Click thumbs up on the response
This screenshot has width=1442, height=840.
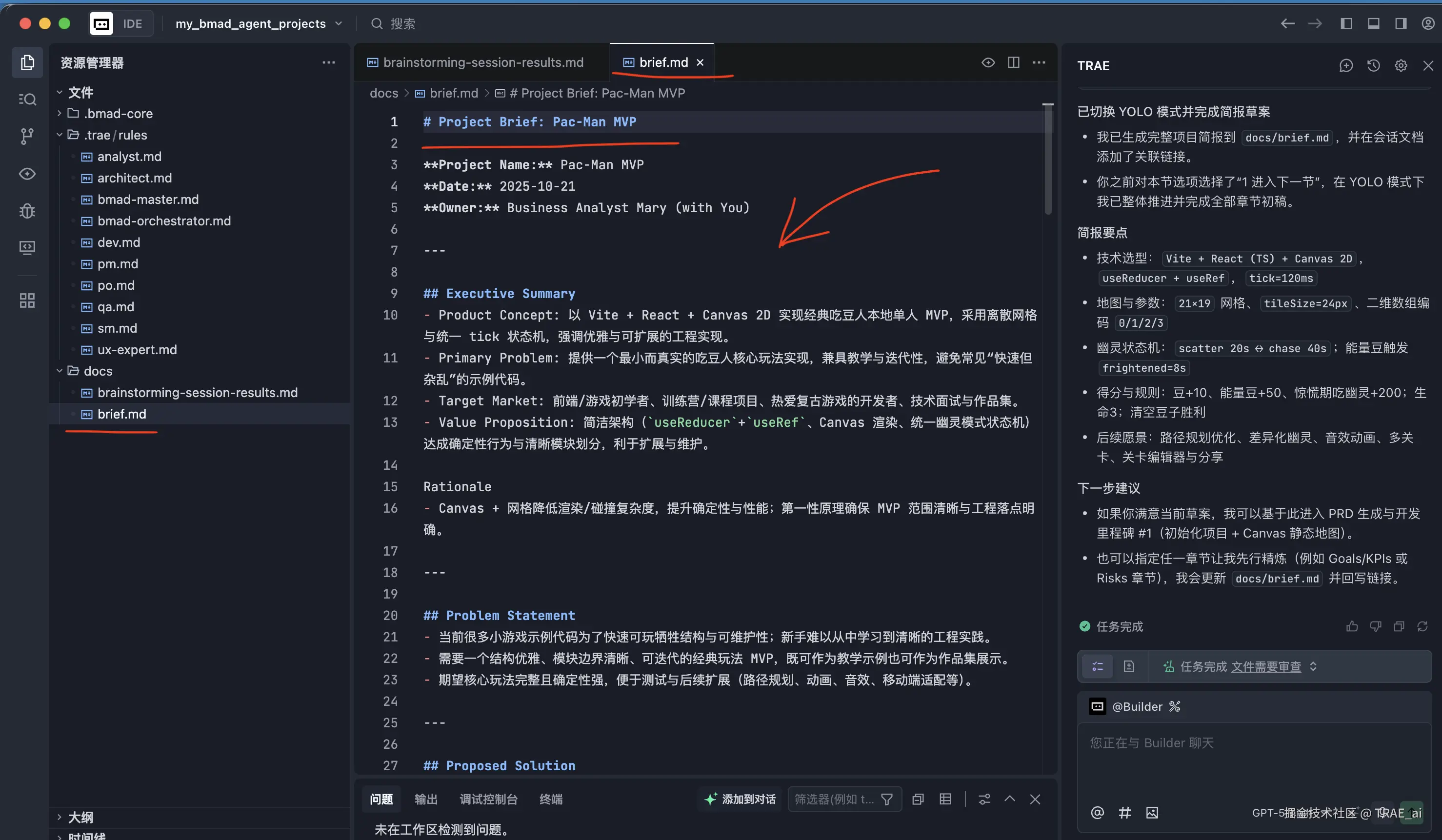point(1352,626)
